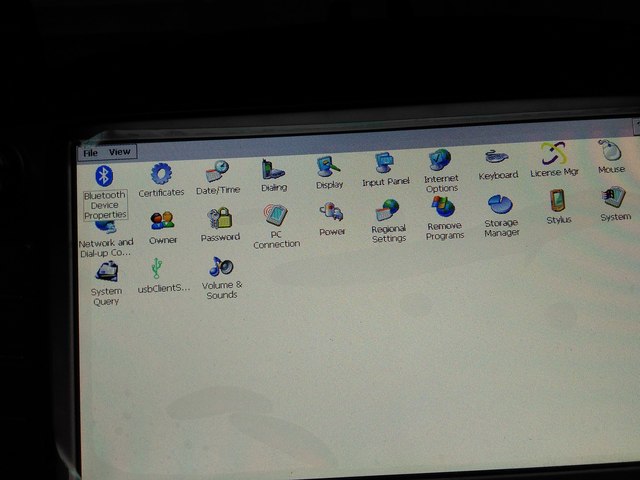
Task: Open the Display monitor icon
Action: tap(328, 167)
